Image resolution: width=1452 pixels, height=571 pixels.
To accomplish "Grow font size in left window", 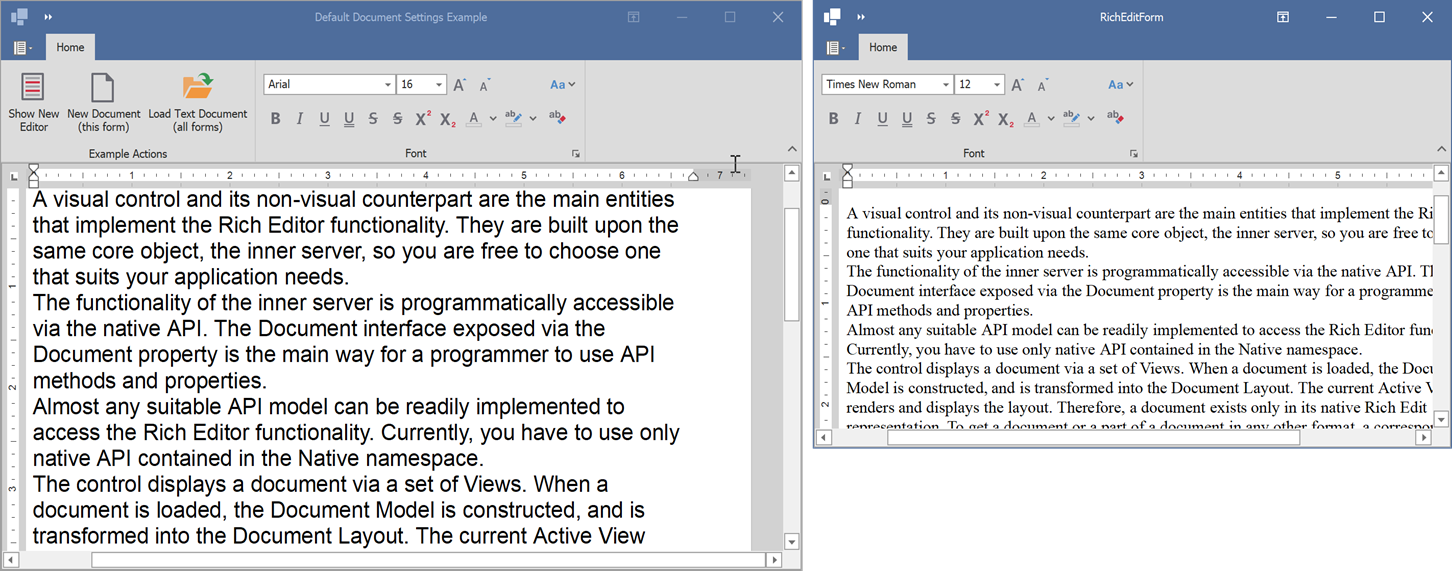I will point(459,85).
